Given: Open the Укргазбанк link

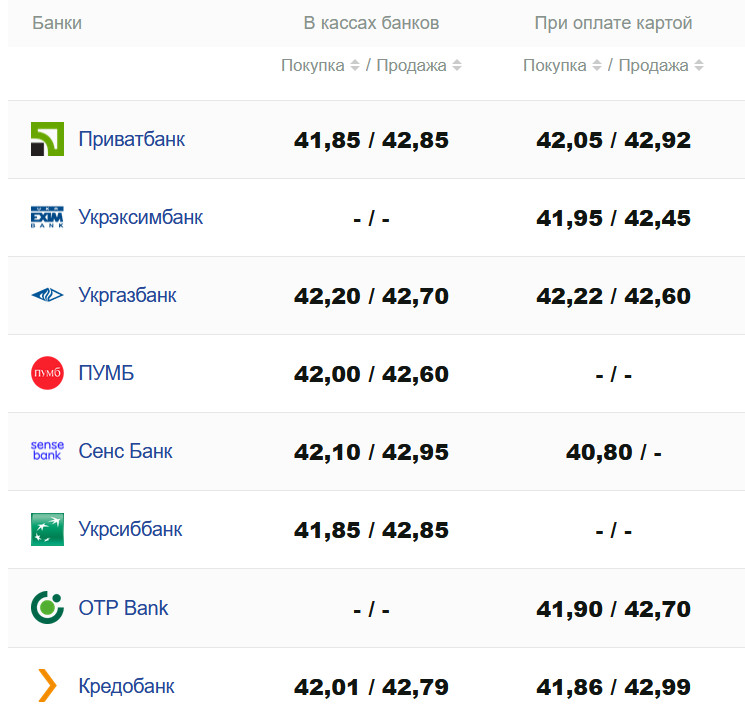Looking at the screenshot, I should click(x=127, y=295).
